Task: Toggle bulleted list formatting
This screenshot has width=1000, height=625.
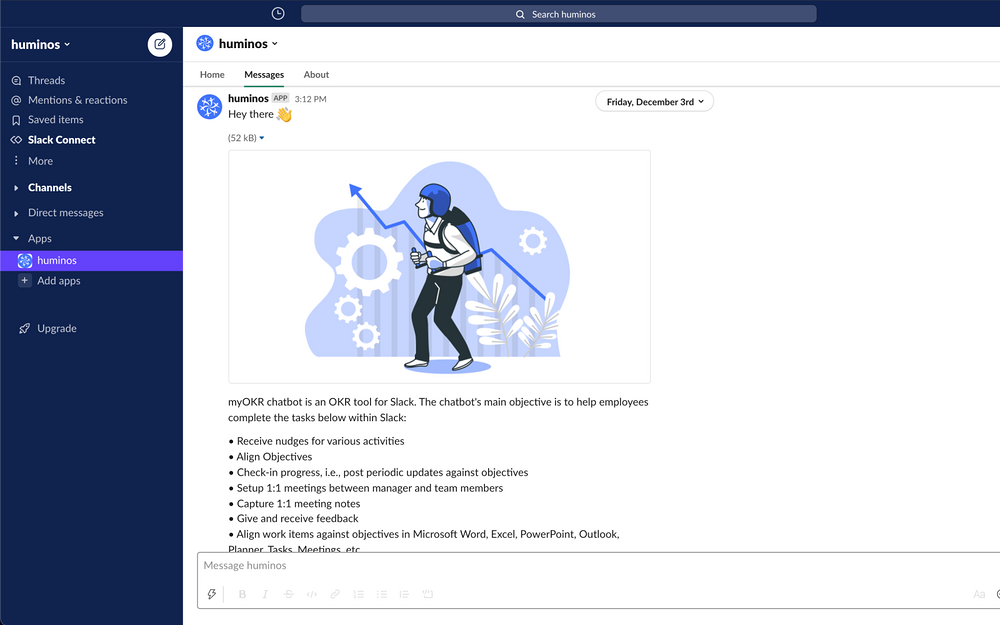Action: (x=381, y=594)
